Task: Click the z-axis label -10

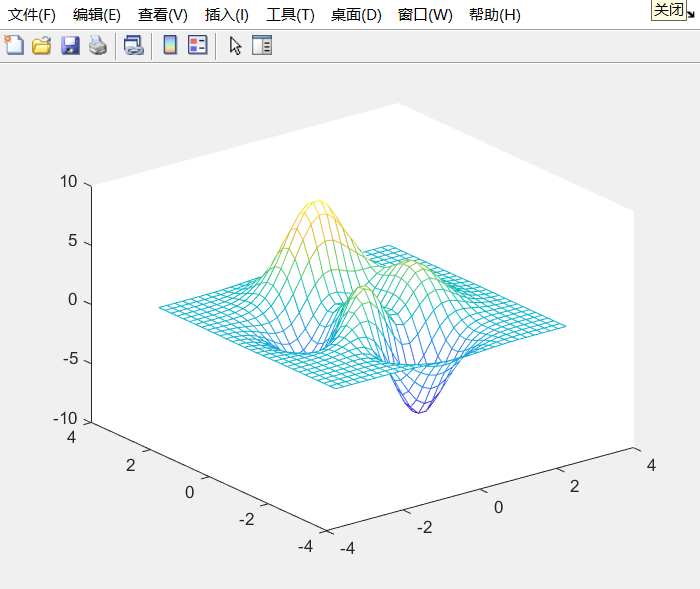Action: (65, 419)
